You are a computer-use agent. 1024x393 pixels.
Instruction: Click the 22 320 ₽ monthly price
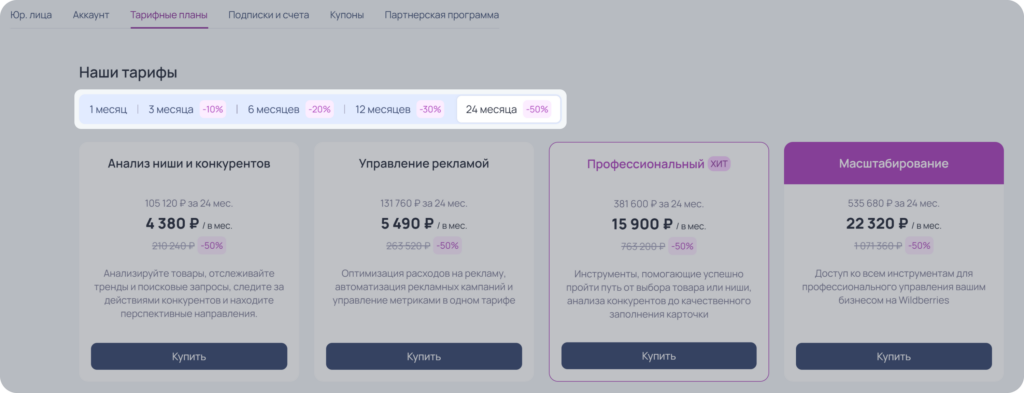click(877, 224)
